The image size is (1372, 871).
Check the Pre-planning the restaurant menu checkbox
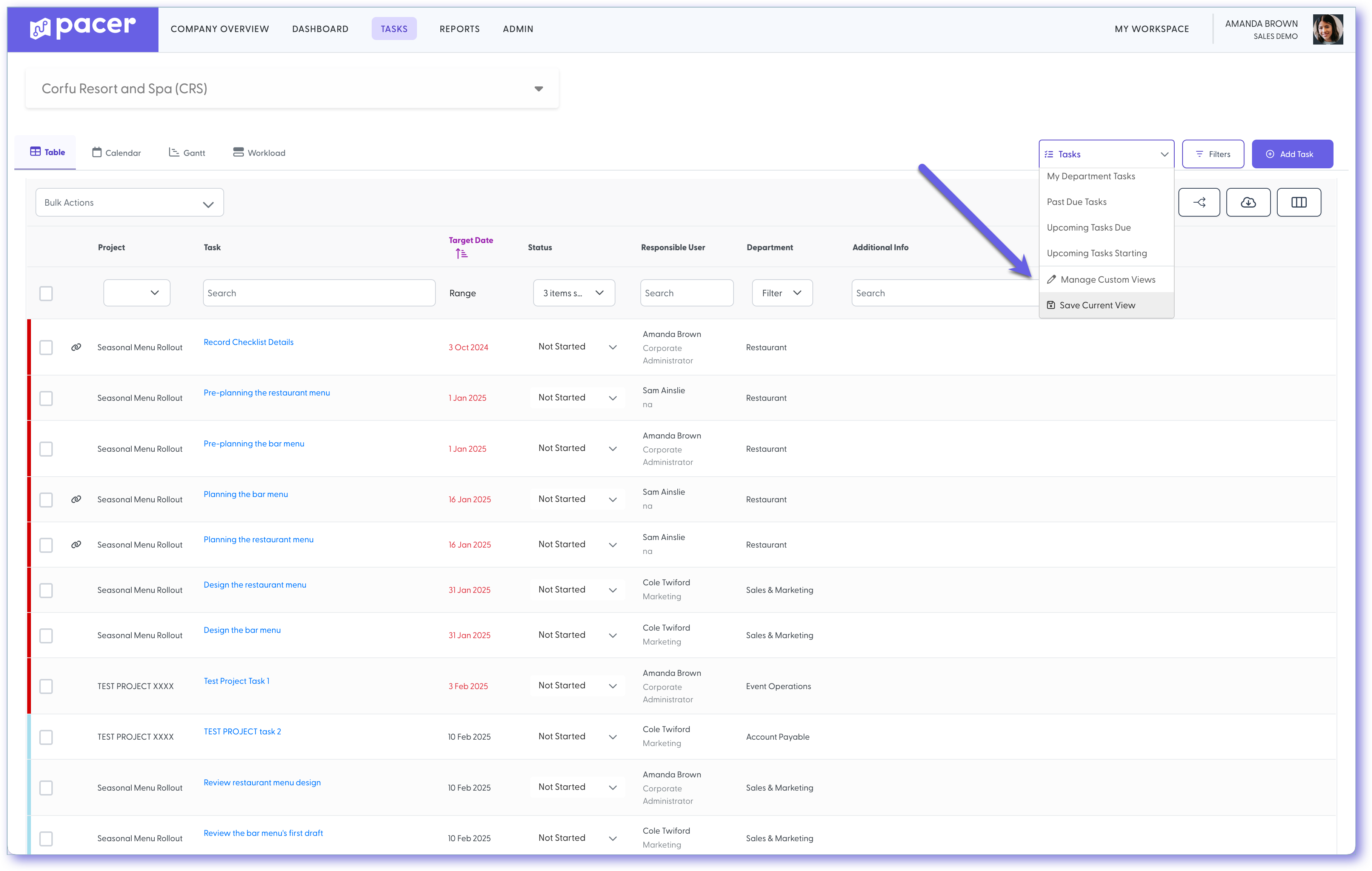[46, 398]
